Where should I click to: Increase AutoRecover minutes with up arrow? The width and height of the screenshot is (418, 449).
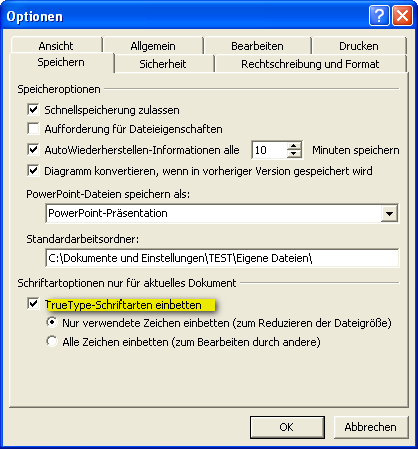click(294, 146)
